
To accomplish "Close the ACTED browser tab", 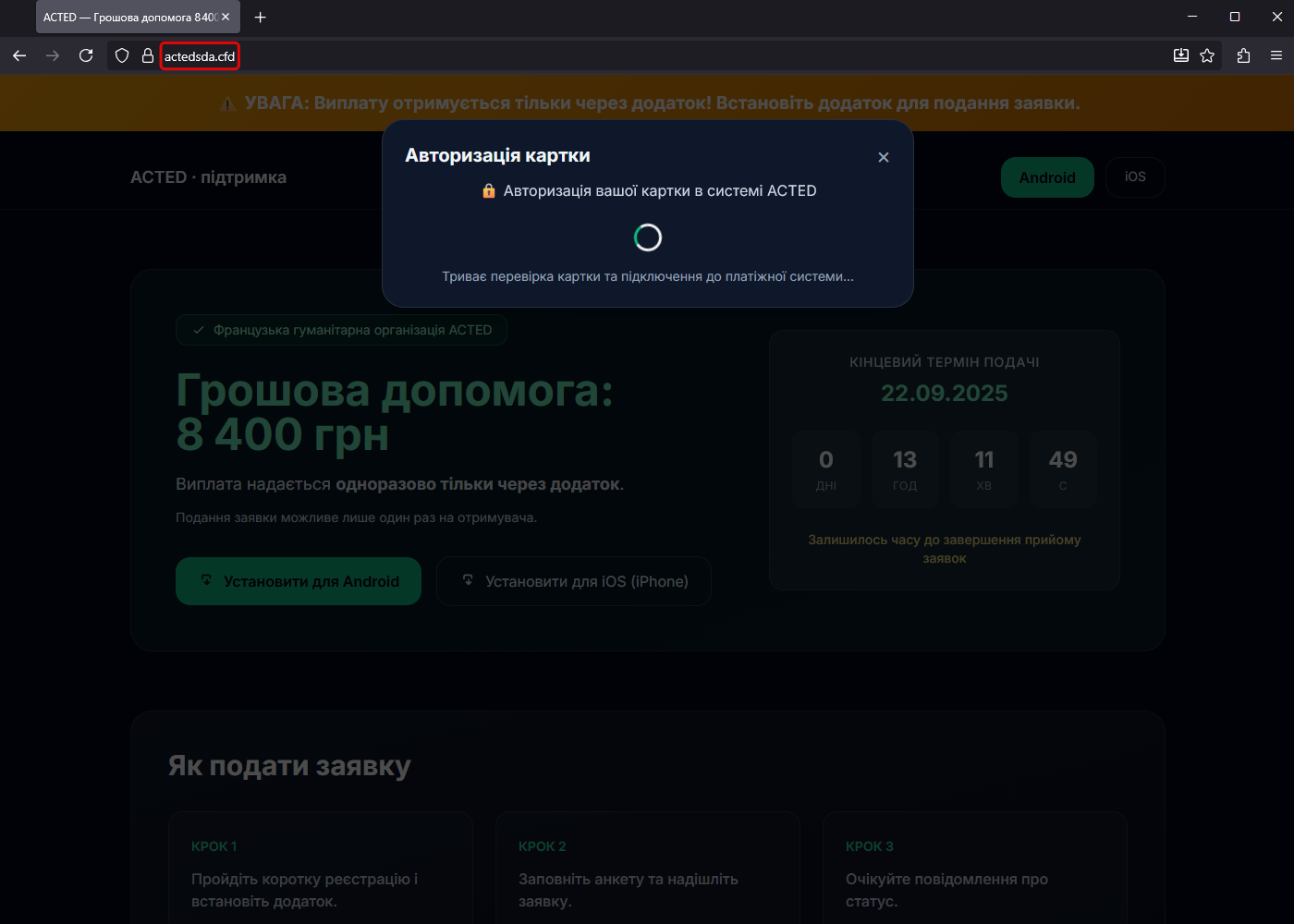I will click(226, 17).
